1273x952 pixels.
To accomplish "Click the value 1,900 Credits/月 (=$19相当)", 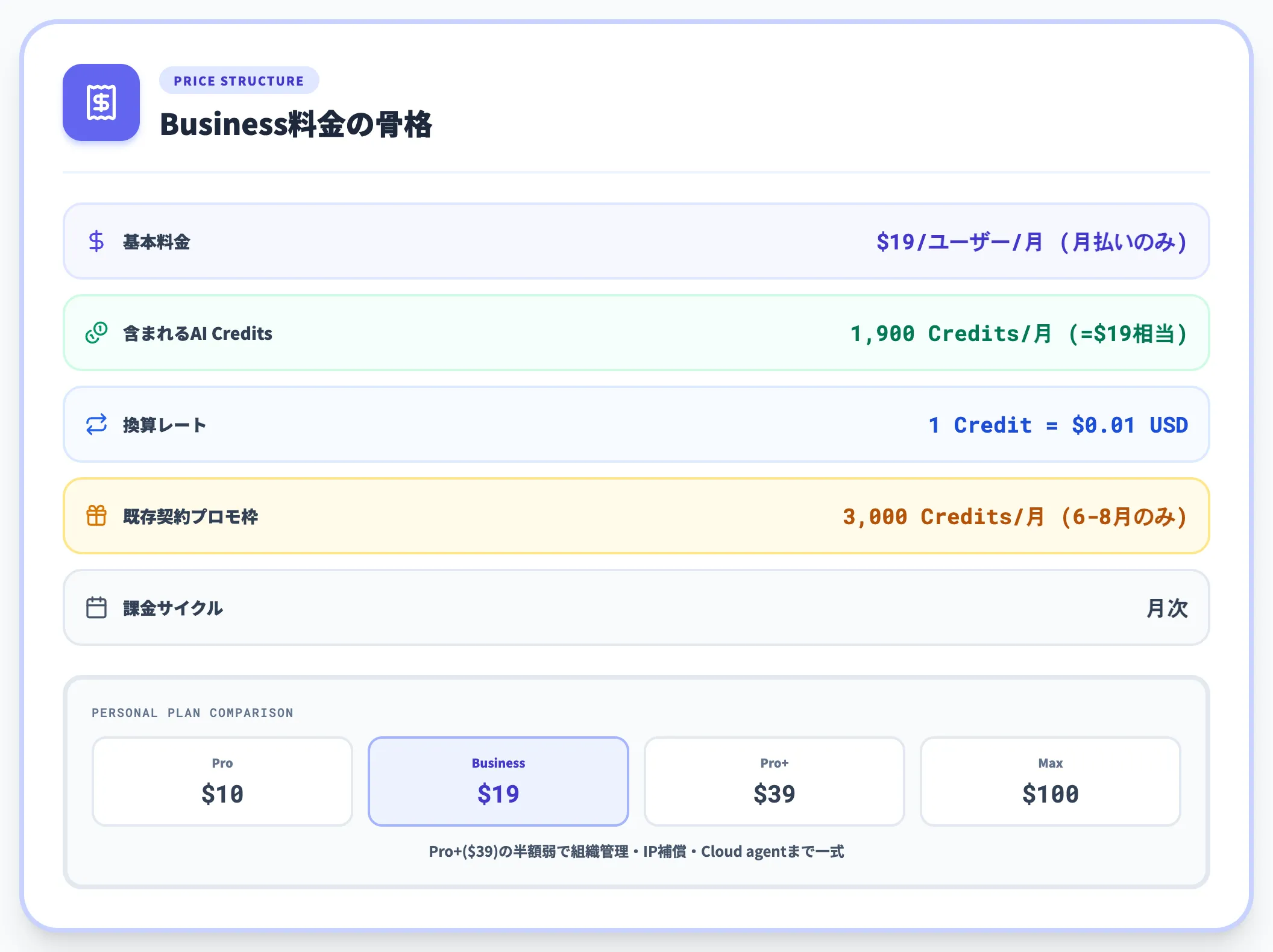I will point(1019,334).
